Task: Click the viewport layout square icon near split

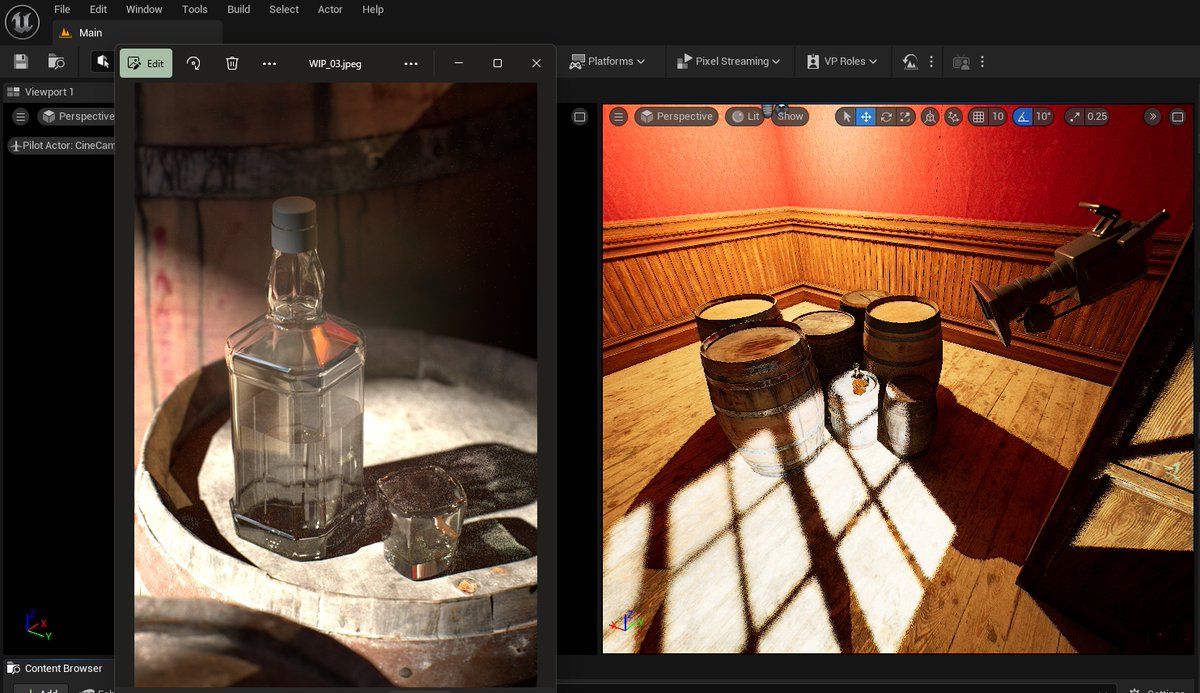Action: (579, 117)
